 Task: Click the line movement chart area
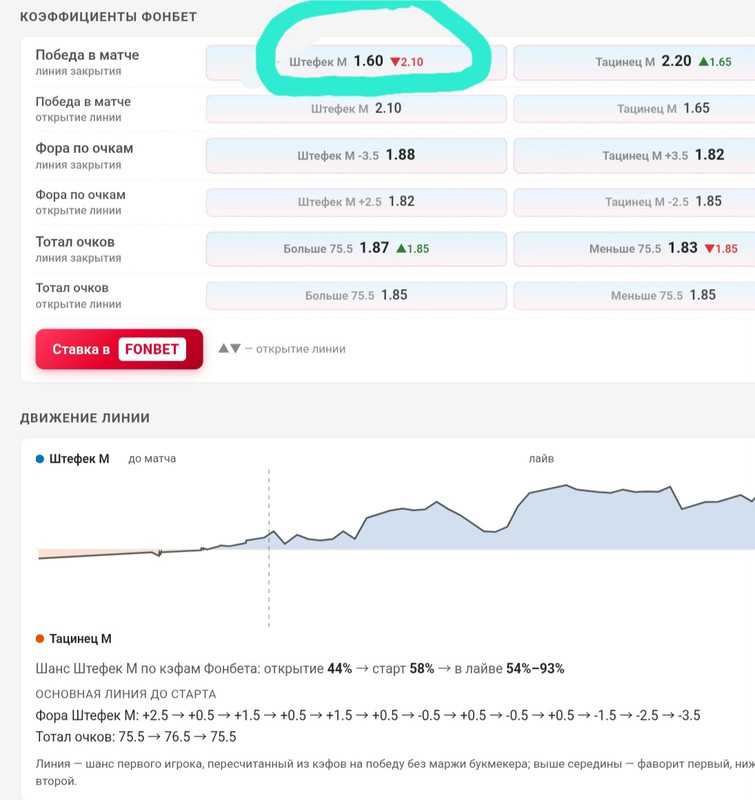pos(396,548)
